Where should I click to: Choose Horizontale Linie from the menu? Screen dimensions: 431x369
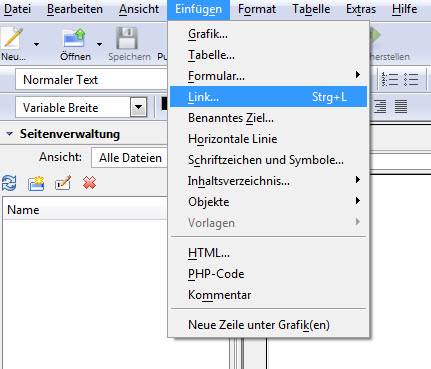(x=233, y=139)
